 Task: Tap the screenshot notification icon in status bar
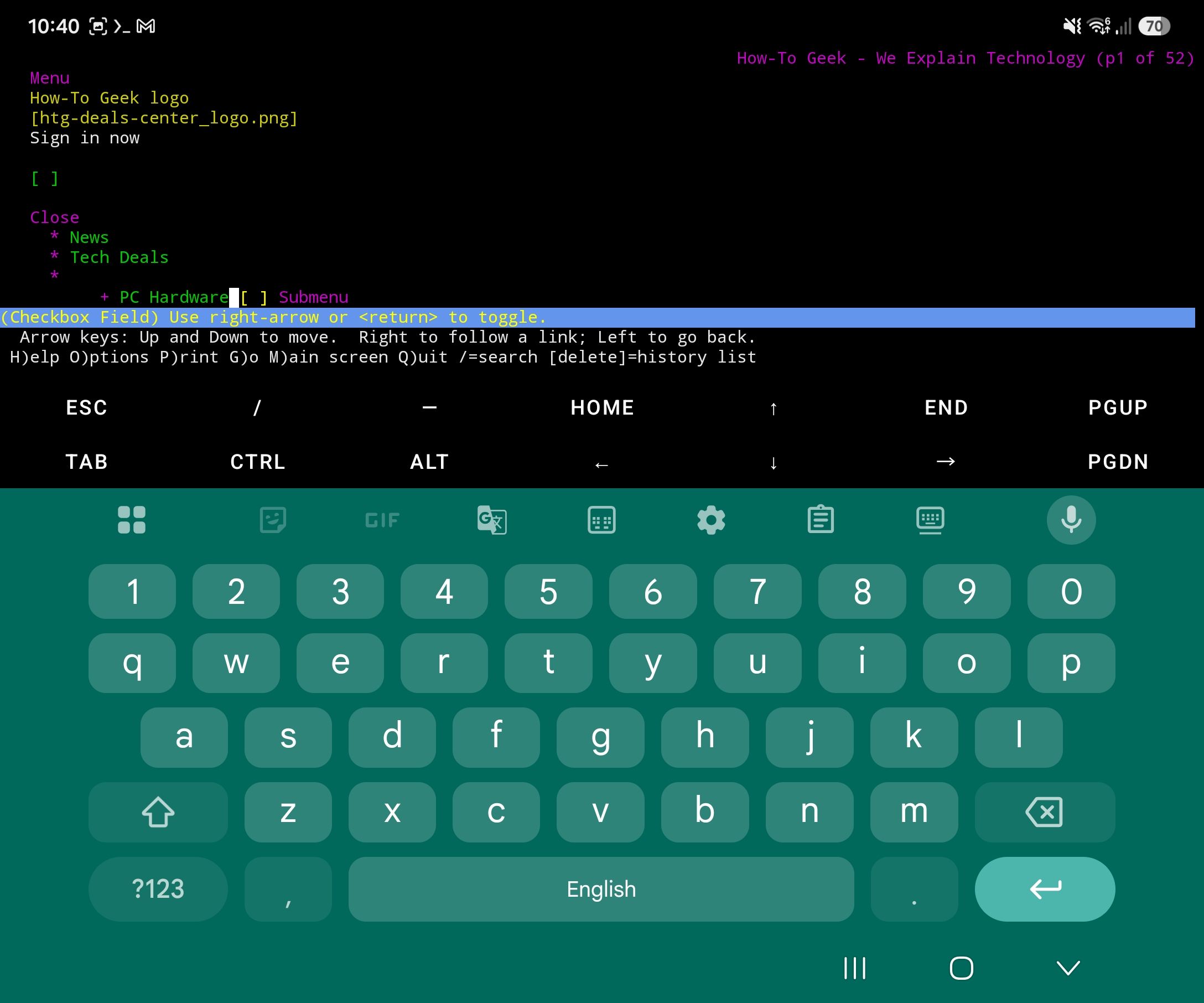98,26
